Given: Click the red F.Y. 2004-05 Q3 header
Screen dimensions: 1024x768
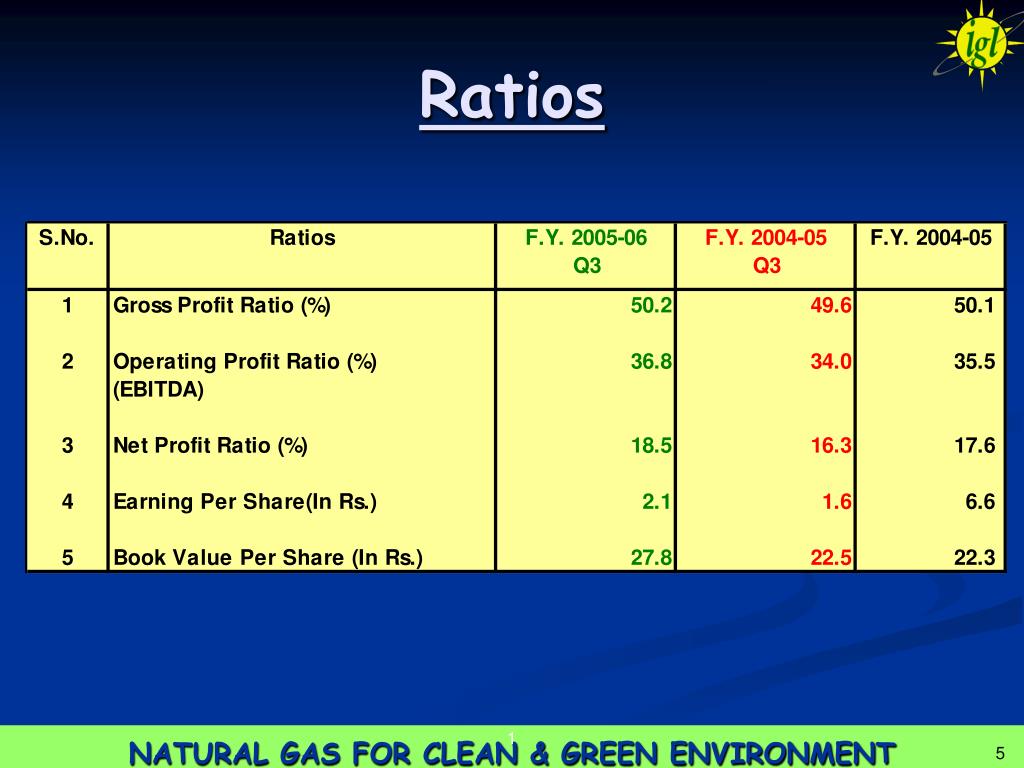Looking at the screenshot, I should [x=766, y=251].
